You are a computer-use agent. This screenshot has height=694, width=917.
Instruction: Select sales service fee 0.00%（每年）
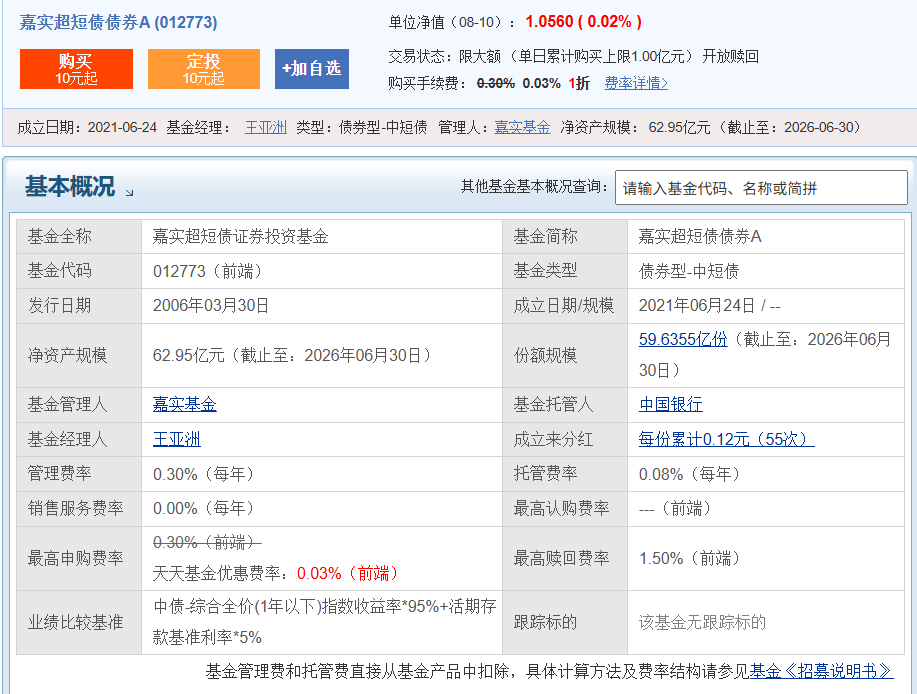(205, 508)
